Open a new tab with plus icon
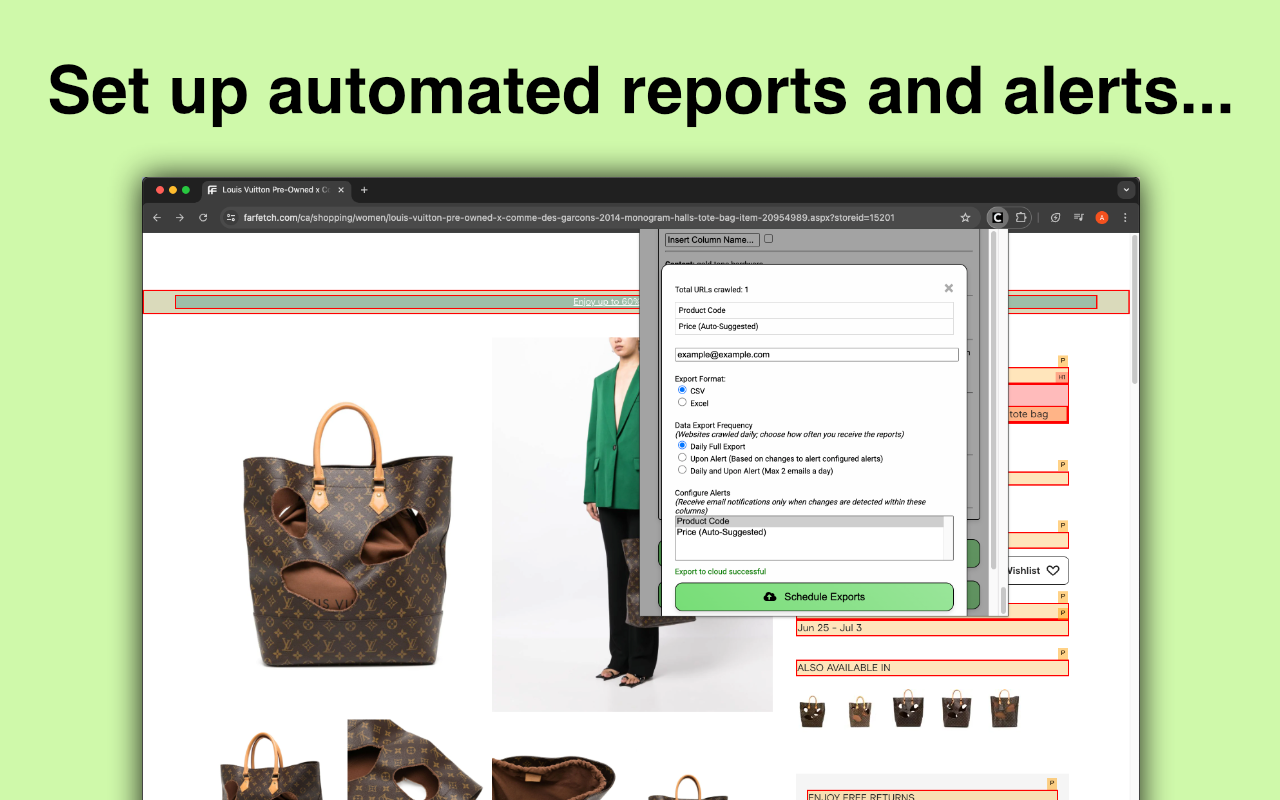This screenshot has height=800, width=1280. click(x=364, y=190)
